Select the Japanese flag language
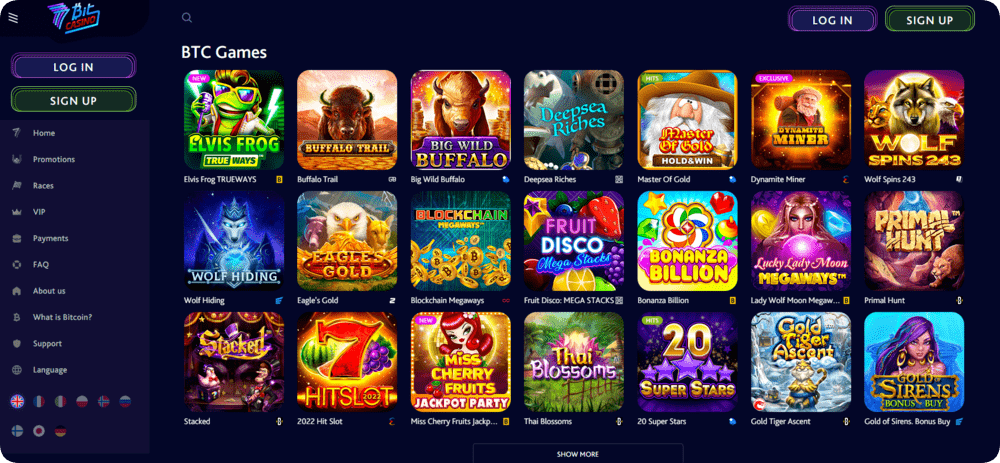Image resolution: width=1000 pixels, height=463 pixels. pyautogui.click(x=39, y=431)
